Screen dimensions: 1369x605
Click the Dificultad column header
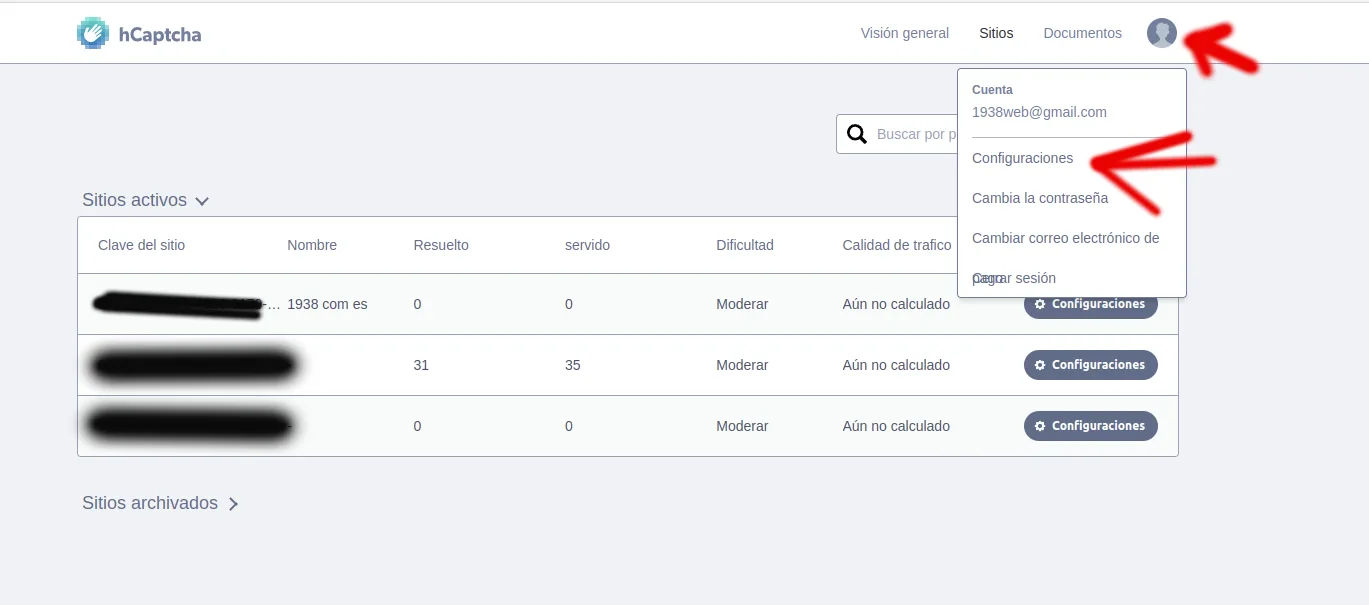[745, 245]
